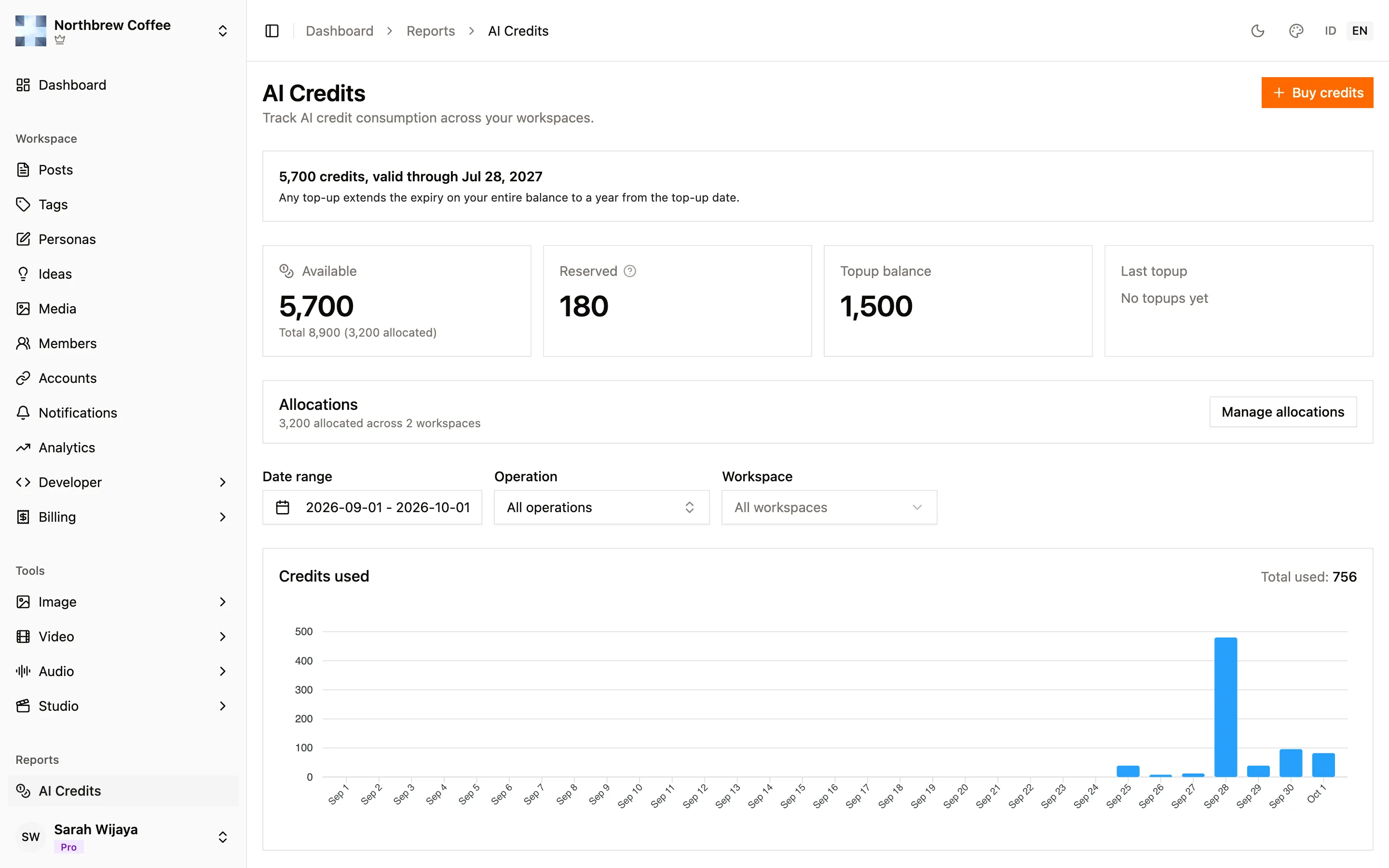Viewport: 1389px width, 868px height.
Task: Click the Buy credits button
Action: (x=1317, y=93)
